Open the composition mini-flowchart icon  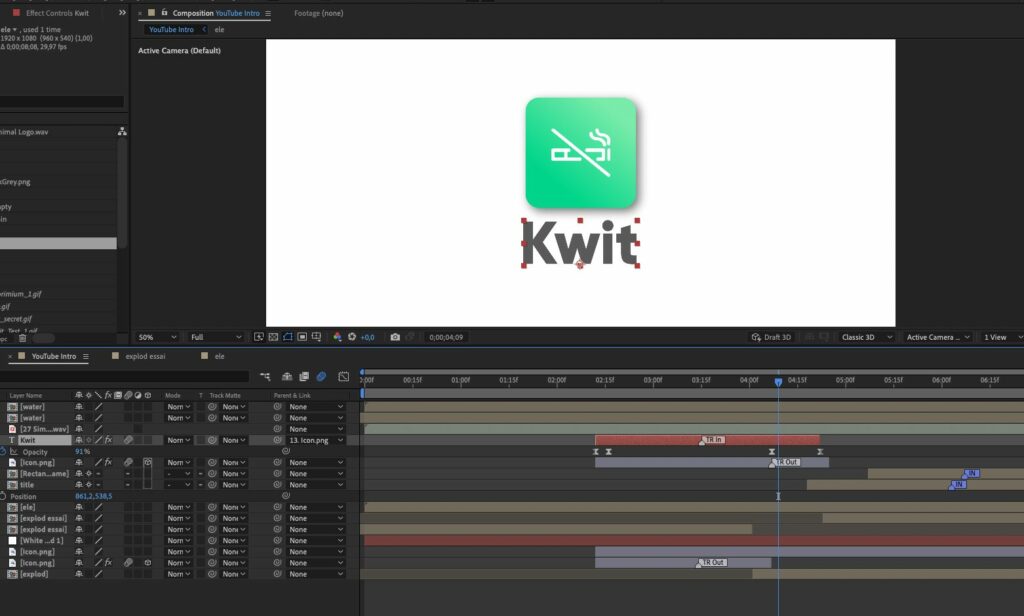tap(267, 377)
